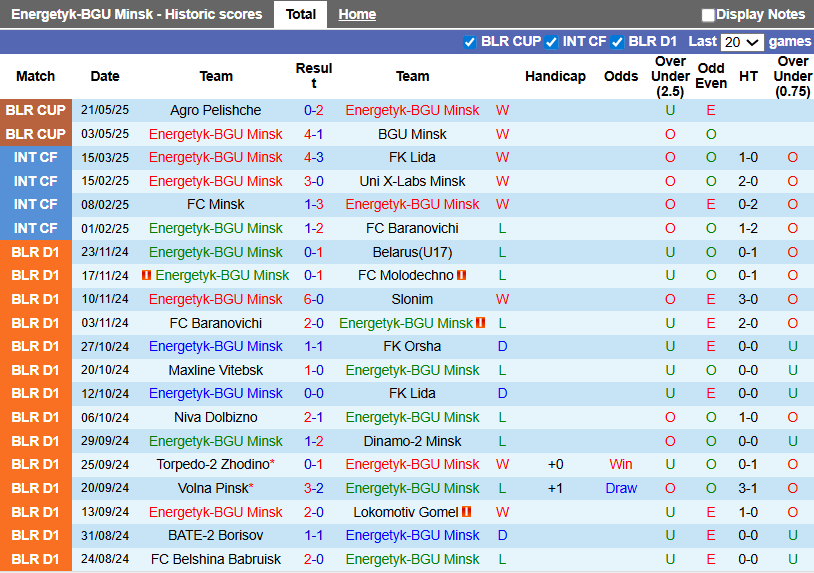814x573 pixels.
Task: Click the Win odds in Torpedo-2 Zhodino row
Action: (621, 464)
